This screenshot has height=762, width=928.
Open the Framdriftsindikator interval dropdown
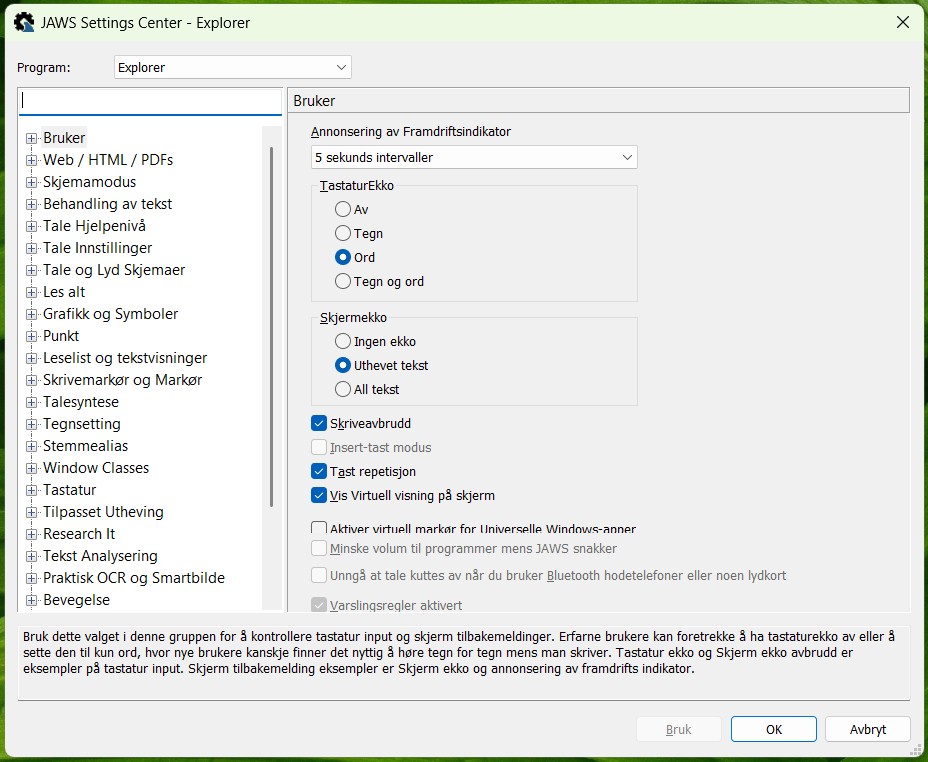click(x=474, y=157)
